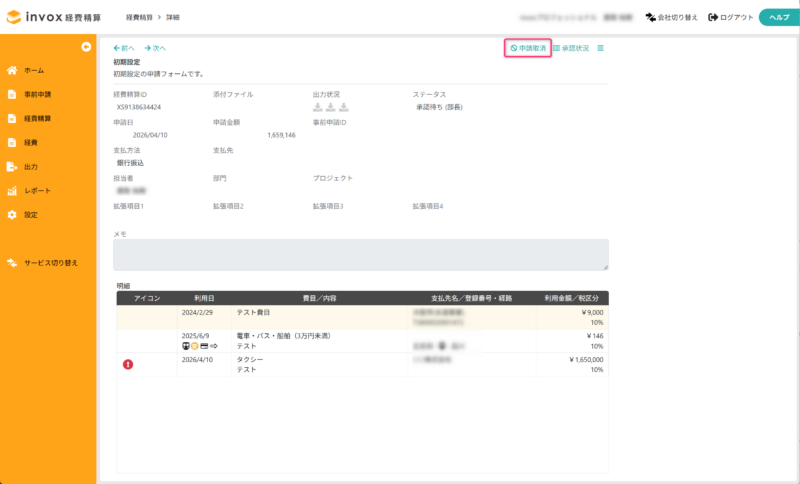Click the 利用日 column header
This screenshot has height=484, width=800.
204,298
